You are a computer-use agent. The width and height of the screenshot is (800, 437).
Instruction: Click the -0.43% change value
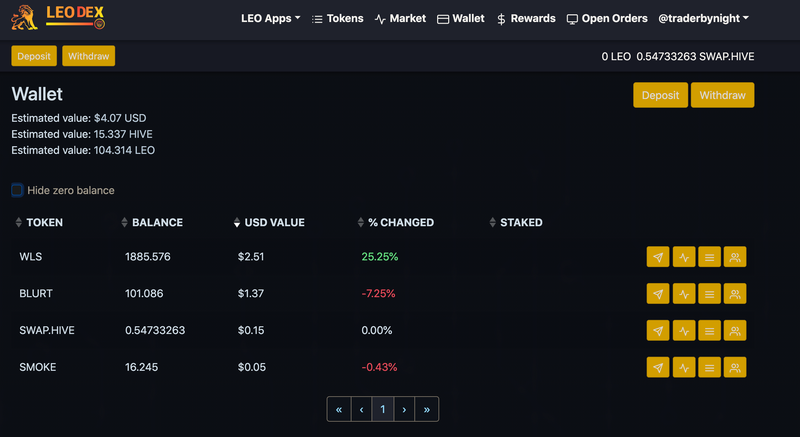click(379, 367)
